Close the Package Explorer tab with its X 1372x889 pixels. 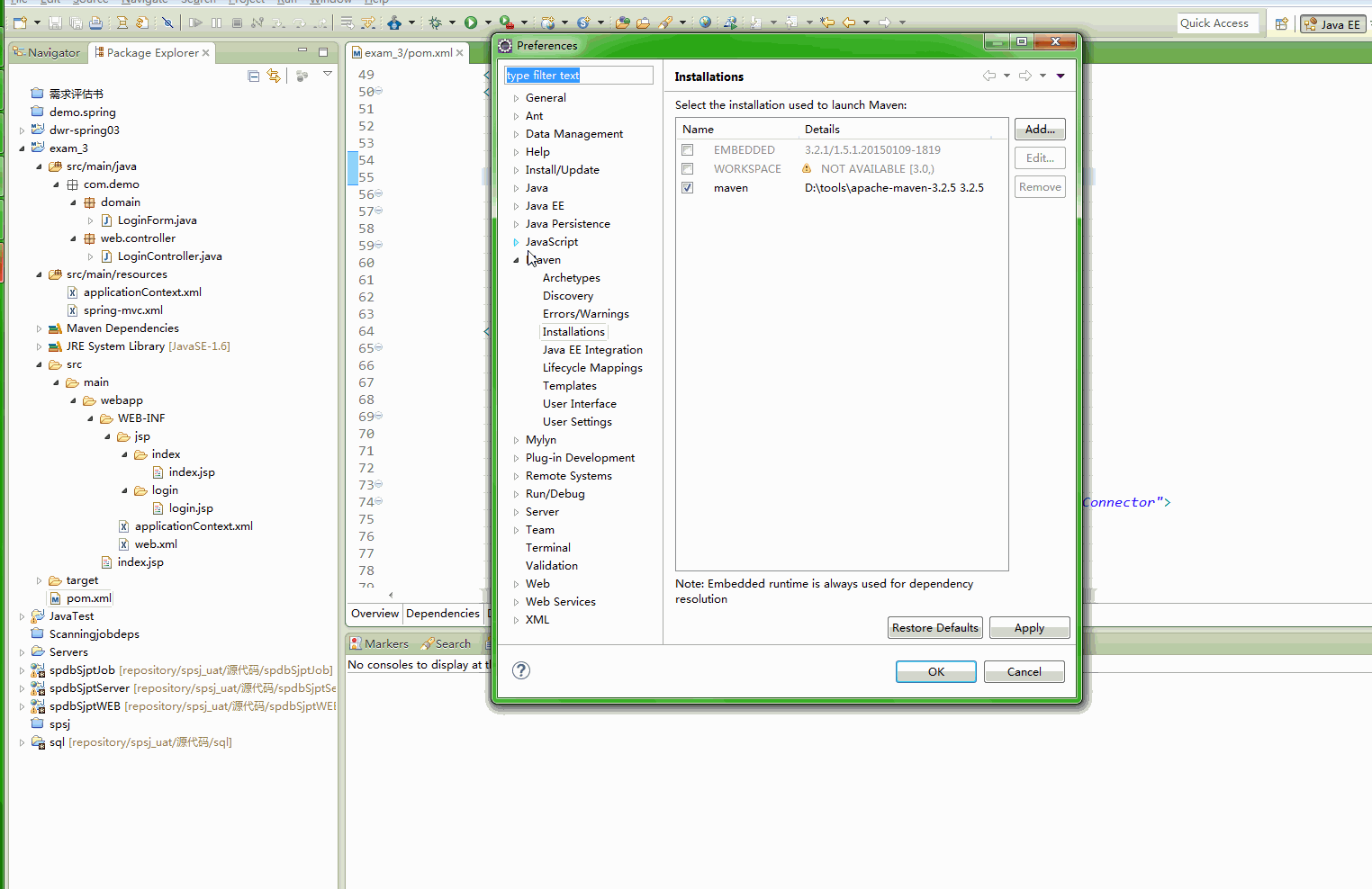206,53
